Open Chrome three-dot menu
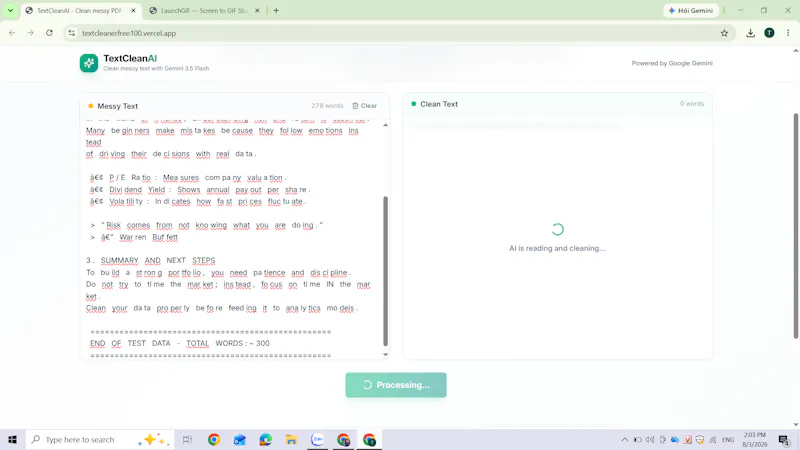800x450 pixels. pyautogui.click(x=788, y=33)
